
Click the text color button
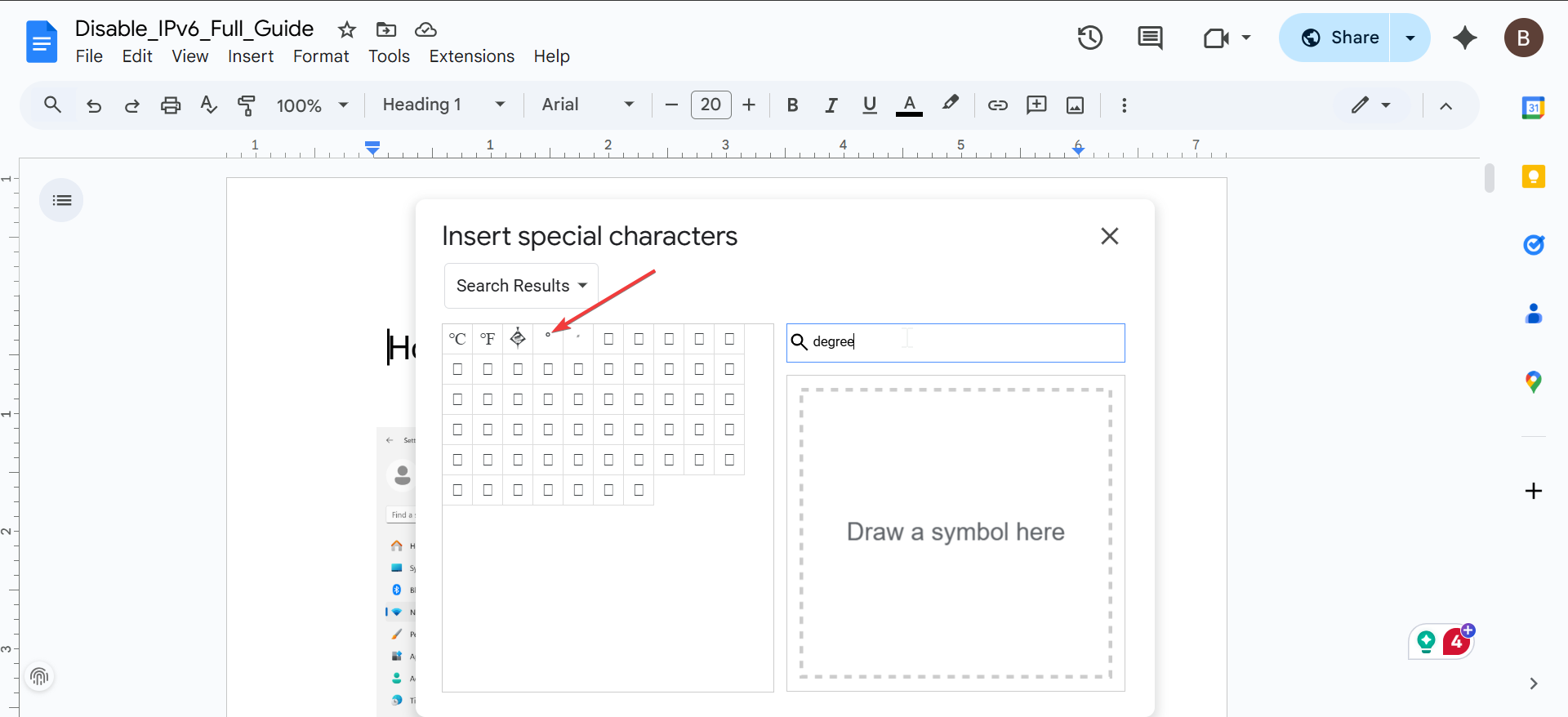(909, 105)
